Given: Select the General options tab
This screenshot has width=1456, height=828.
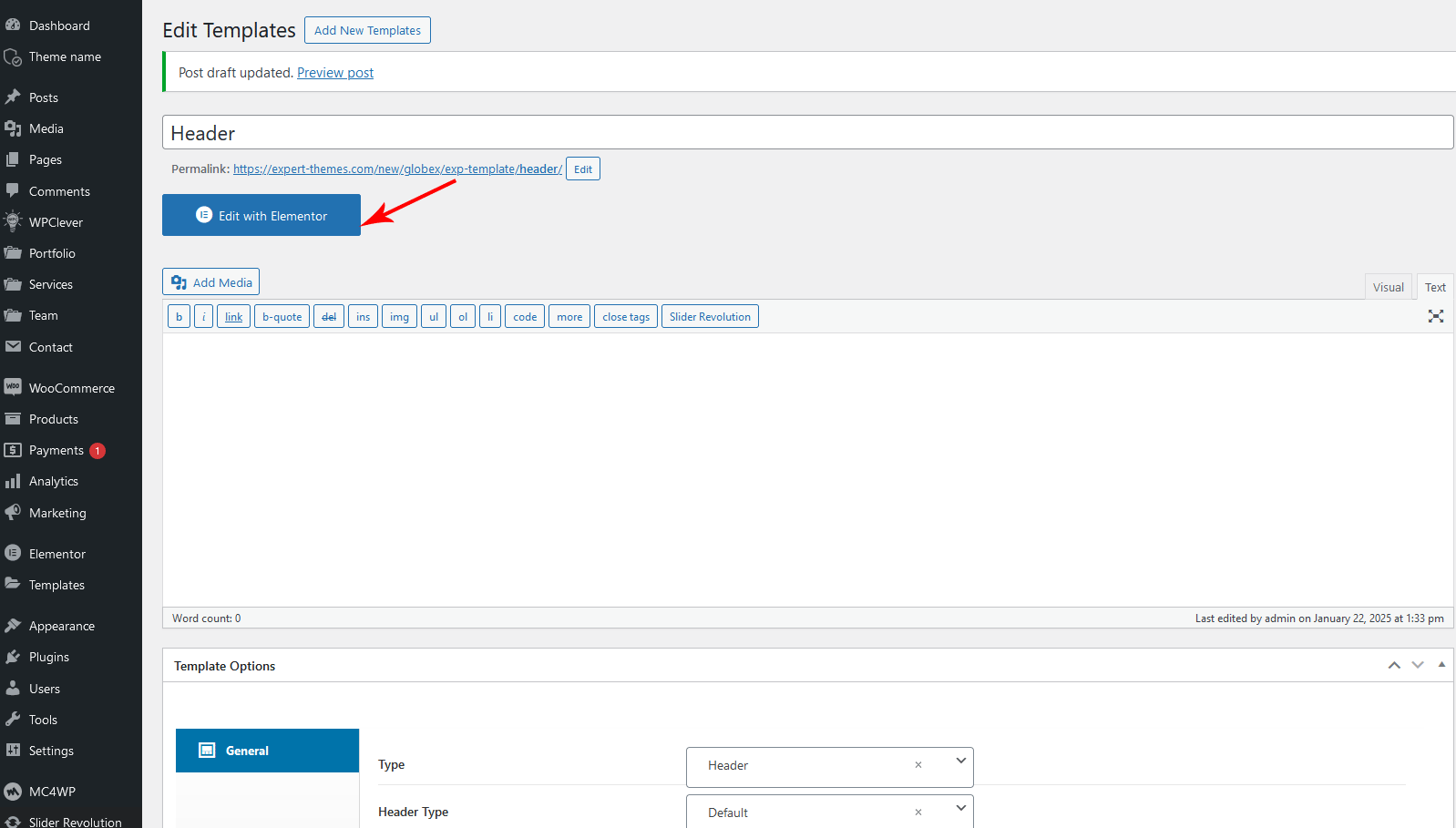Looking at the screenshot, I should click(267, 751).
